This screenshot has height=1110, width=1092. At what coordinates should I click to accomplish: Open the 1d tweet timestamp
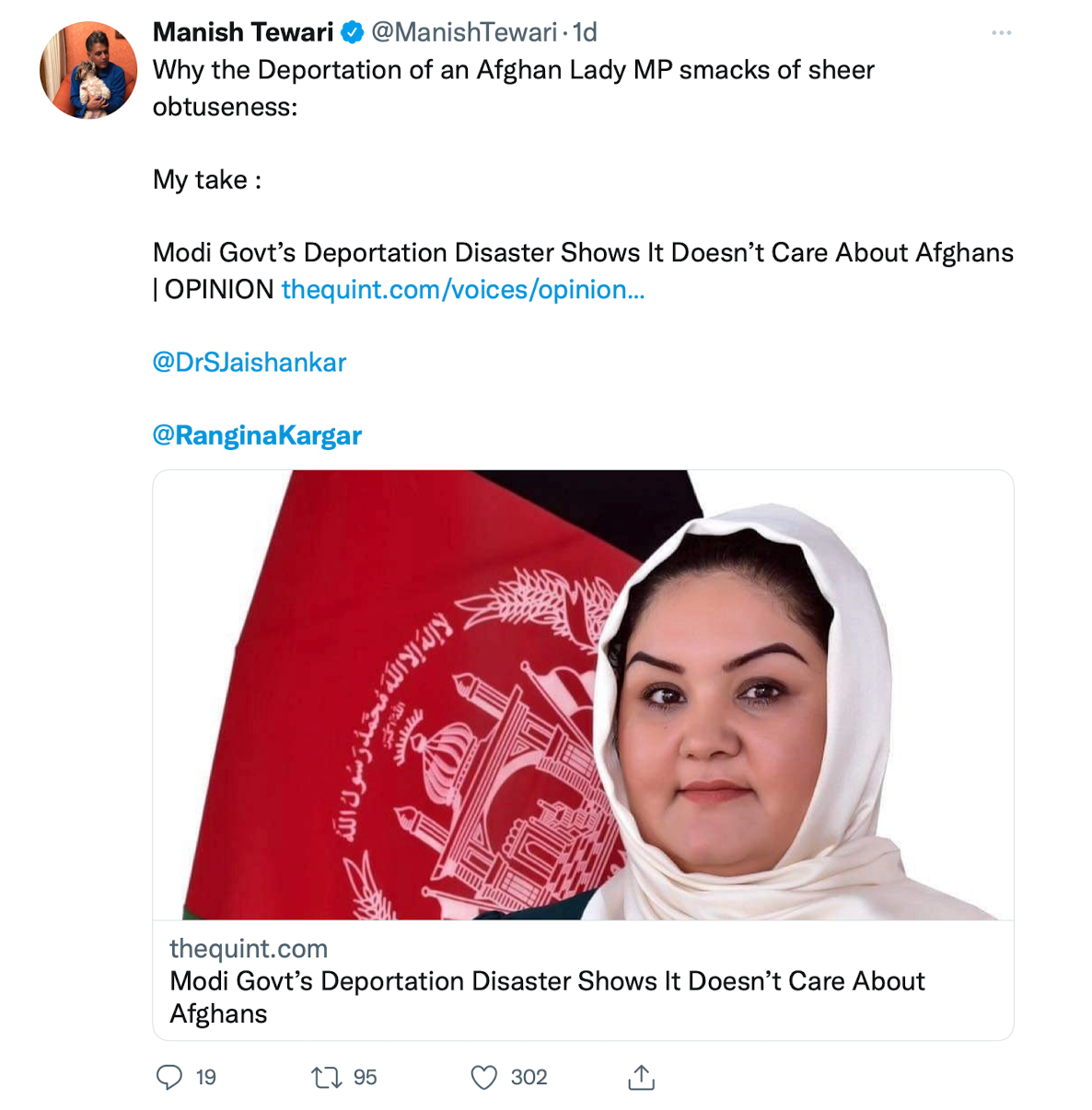[585, 32]
